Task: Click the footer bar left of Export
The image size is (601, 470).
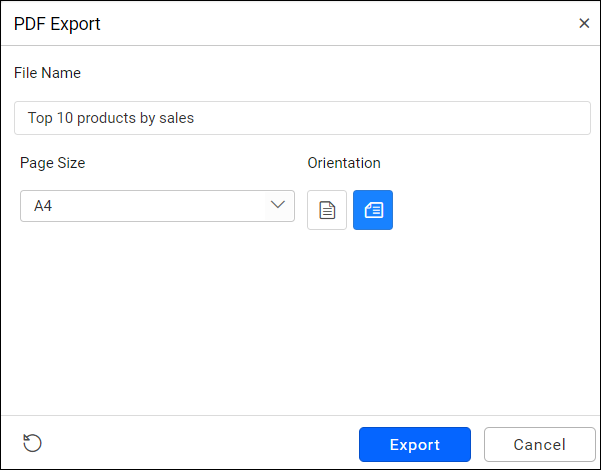Action: (200, 444)
